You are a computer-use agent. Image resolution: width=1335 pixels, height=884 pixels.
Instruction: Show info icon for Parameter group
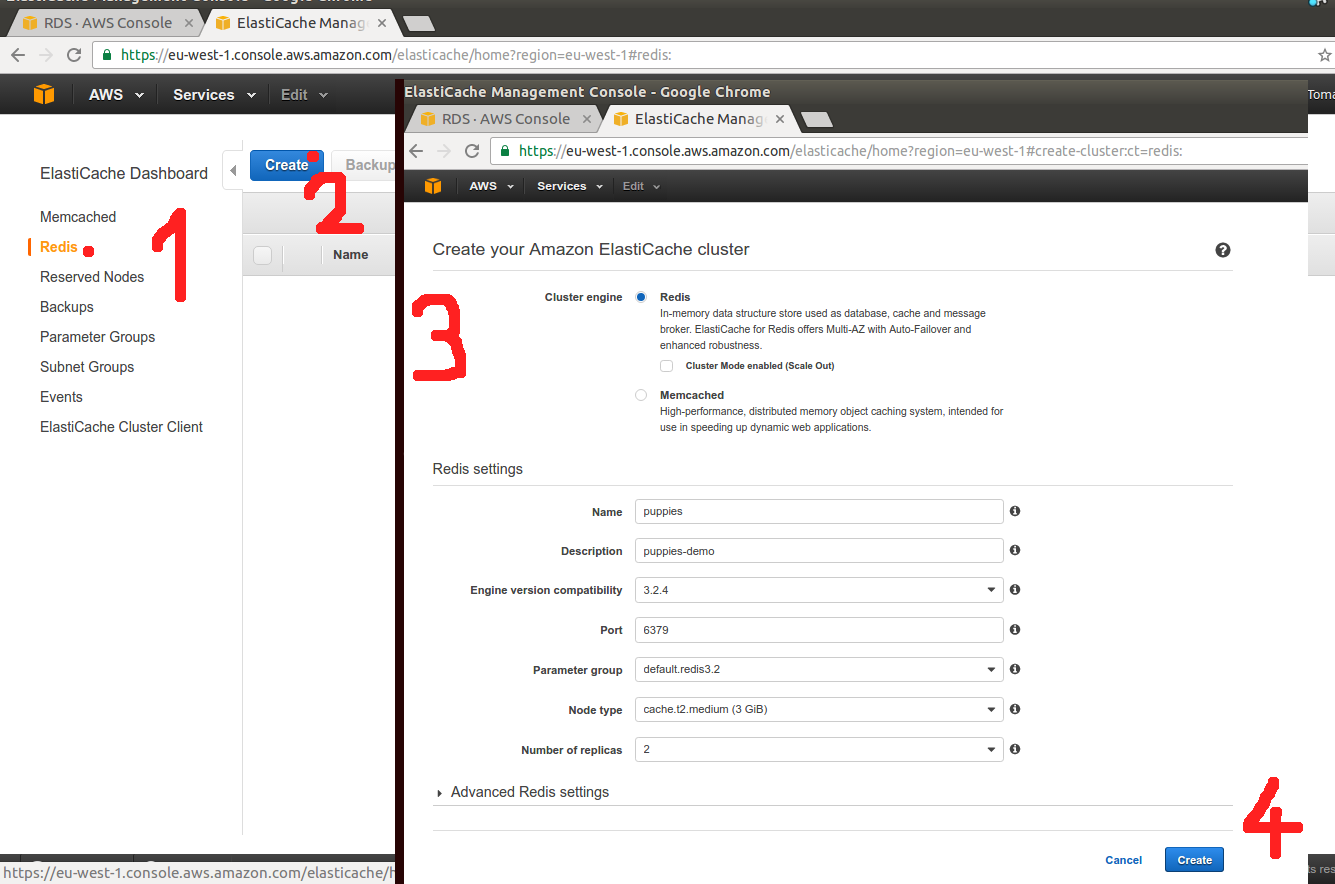click(1015, 669)
